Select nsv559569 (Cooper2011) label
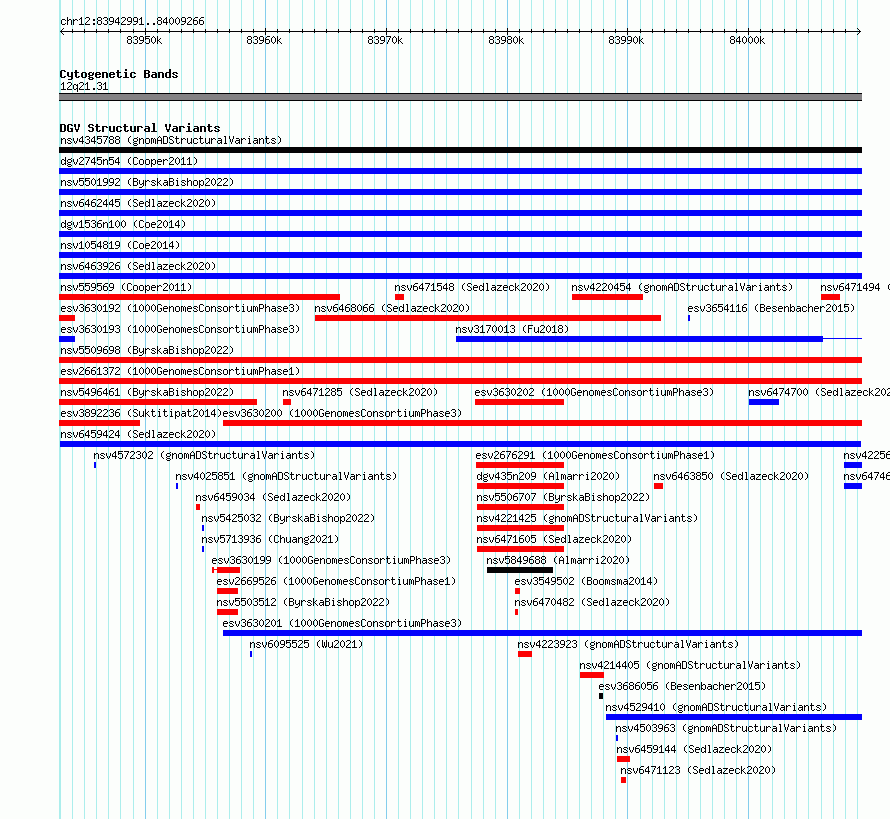This screenshot has width=890, height=819. (126, 287)
